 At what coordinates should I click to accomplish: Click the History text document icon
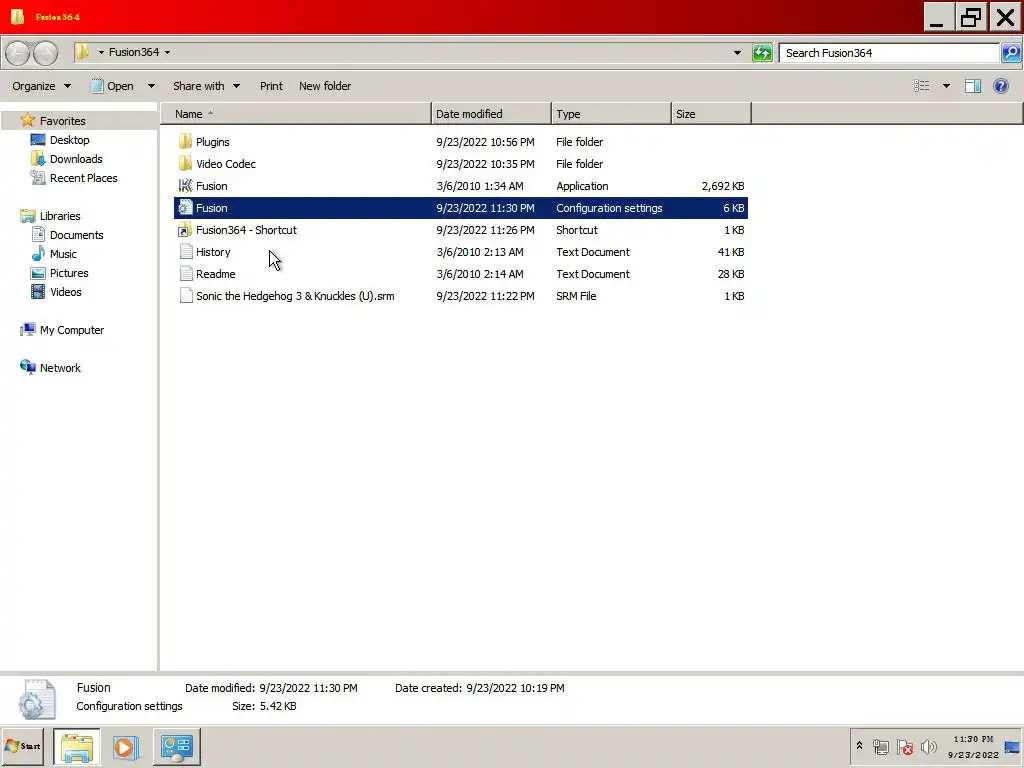(x=185, y=252)
